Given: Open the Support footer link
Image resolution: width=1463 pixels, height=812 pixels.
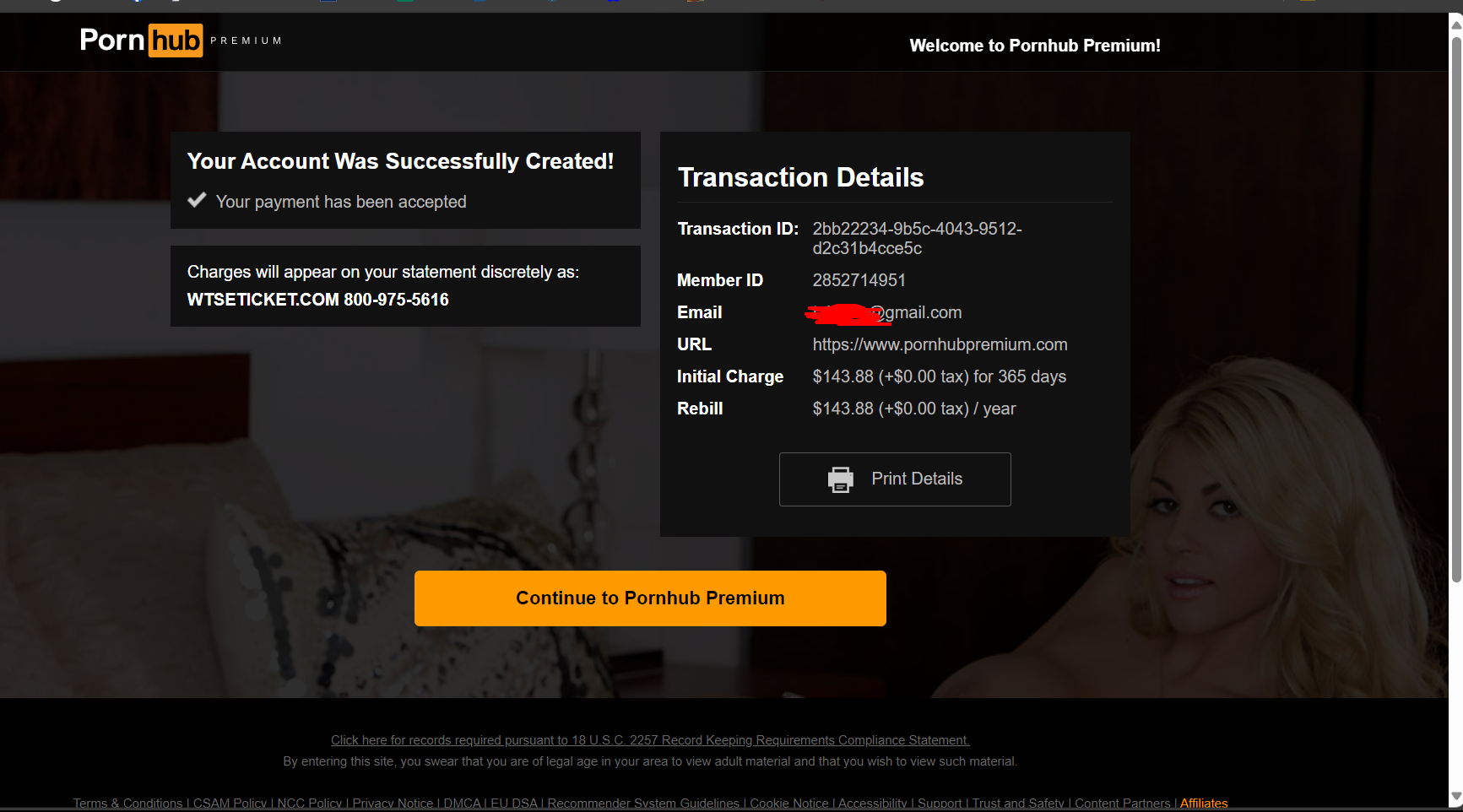Looking at the screenshot, I should coord(940,804).
